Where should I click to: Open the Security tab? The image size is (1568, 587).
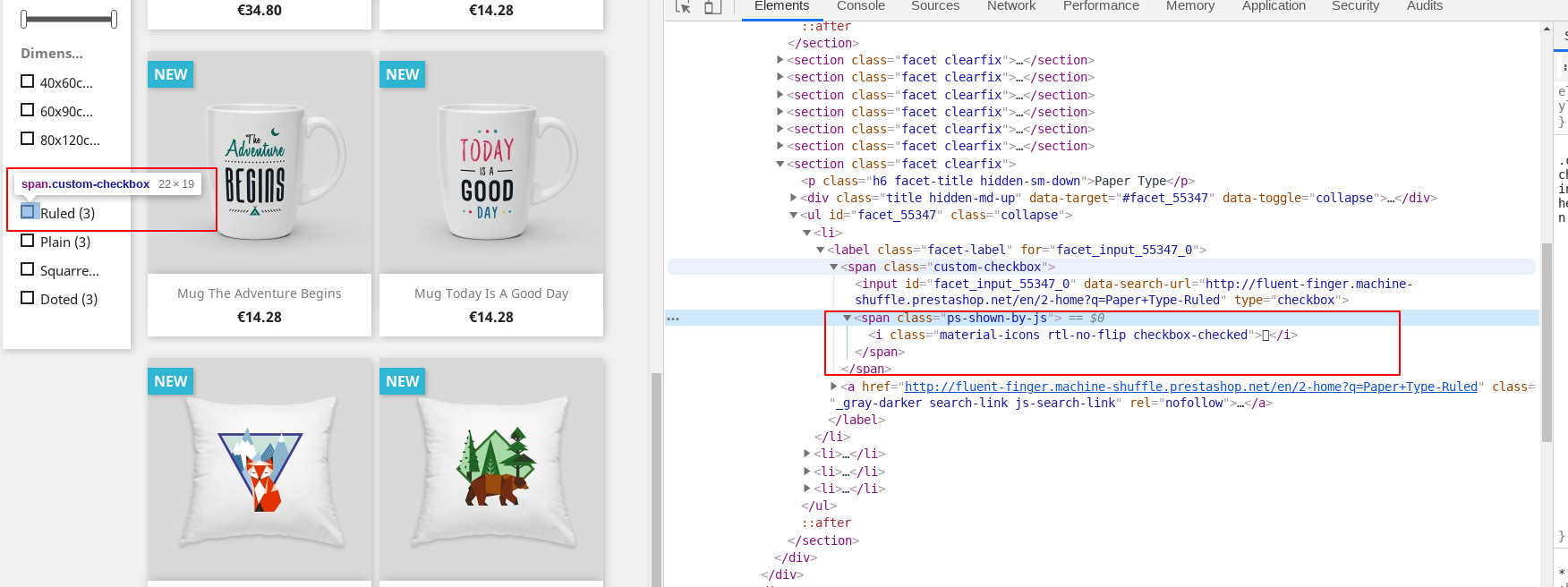click(x=1355, y=6)
